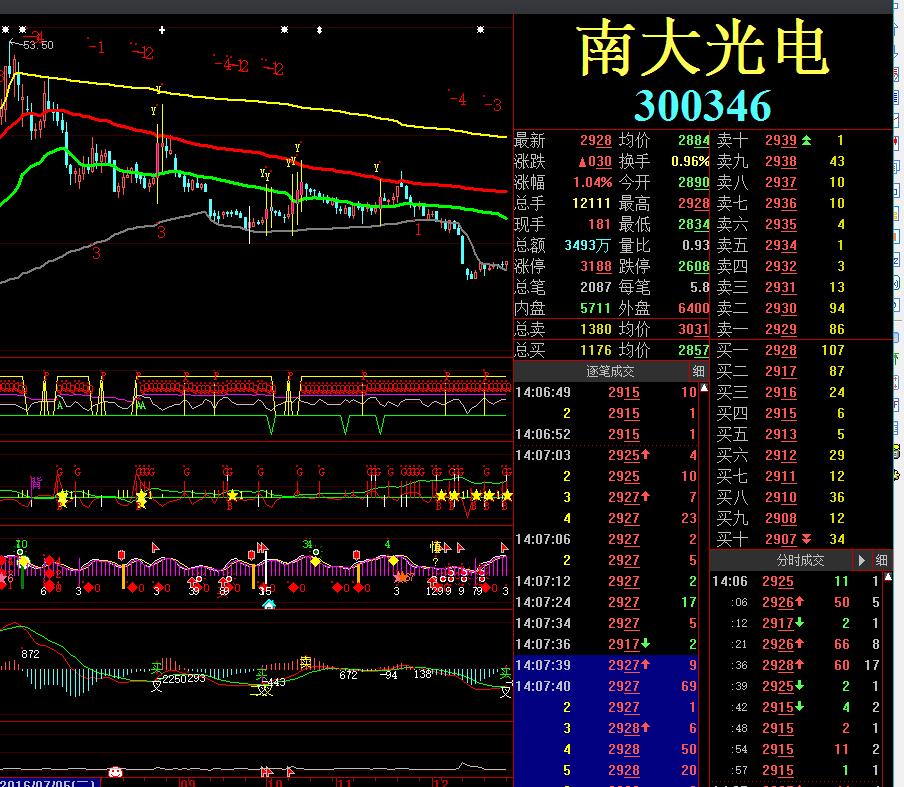
Task: Click the 今开 value 2890
Action: coord(694,183)
